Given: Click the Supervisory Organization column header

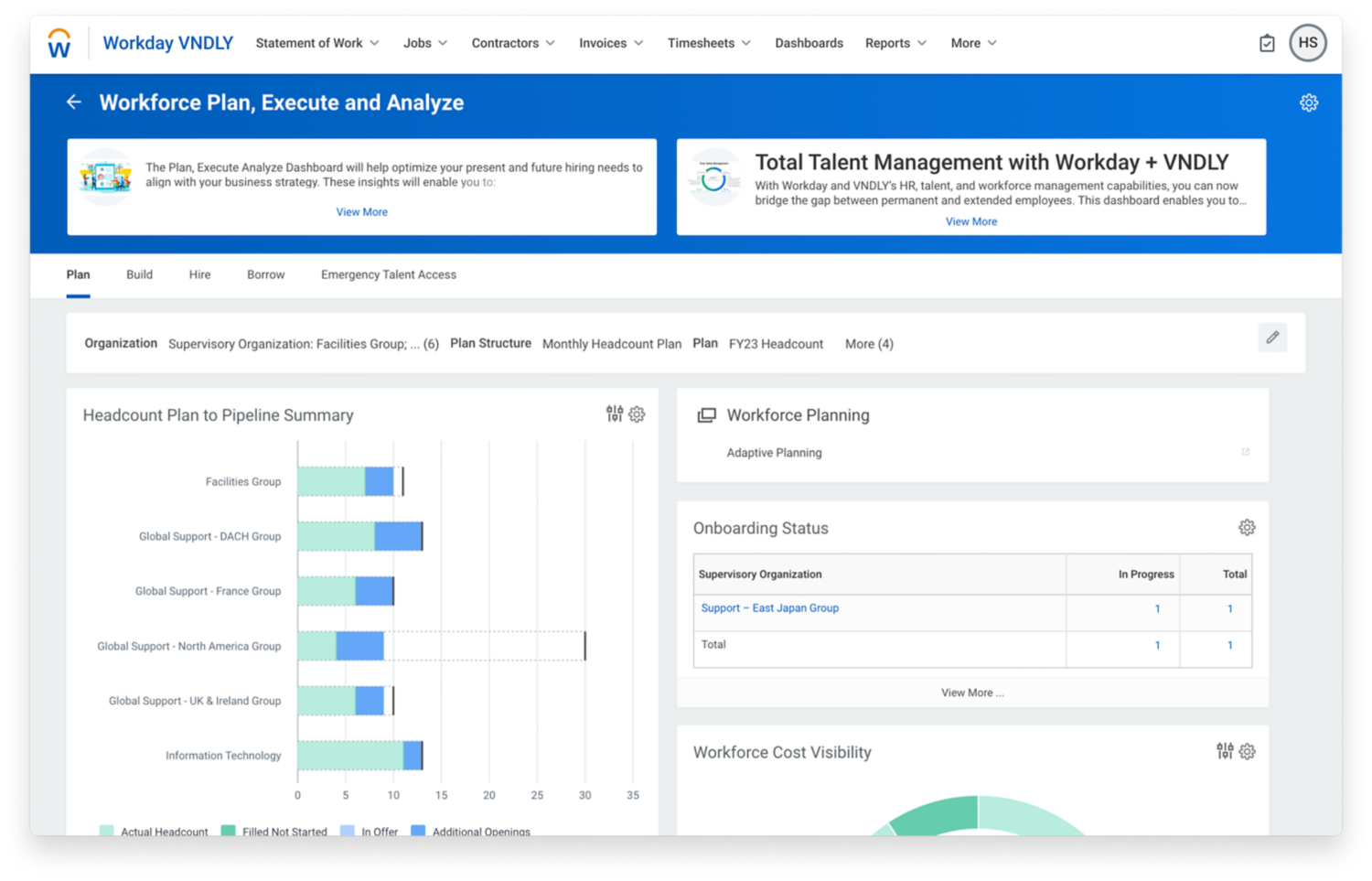Looking at the screenshot, I should [760, 575].
